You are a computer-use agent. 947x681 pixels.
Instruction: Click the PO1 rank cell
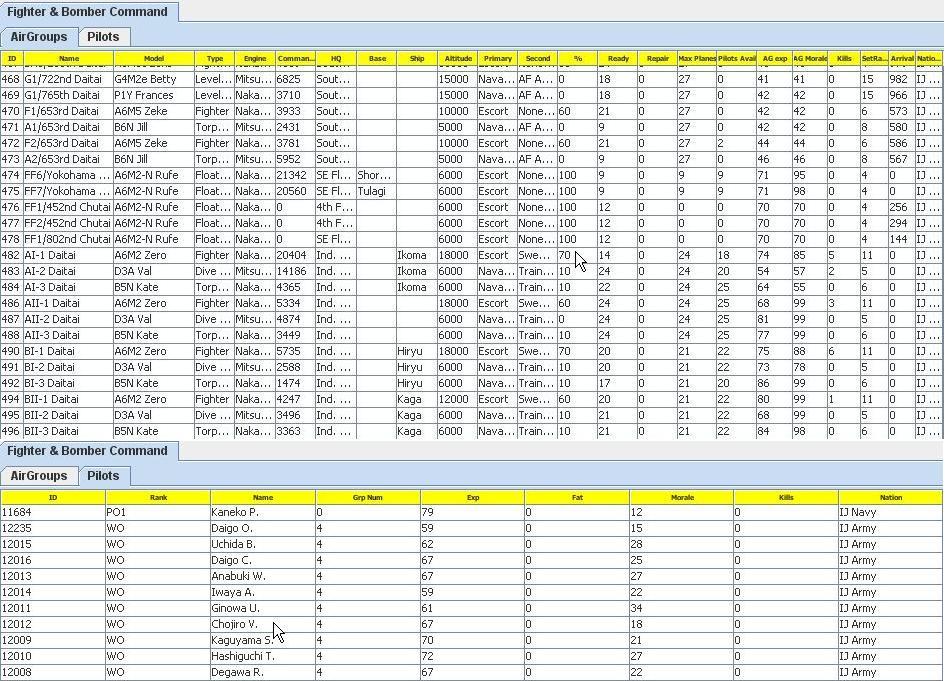[158, 513]
